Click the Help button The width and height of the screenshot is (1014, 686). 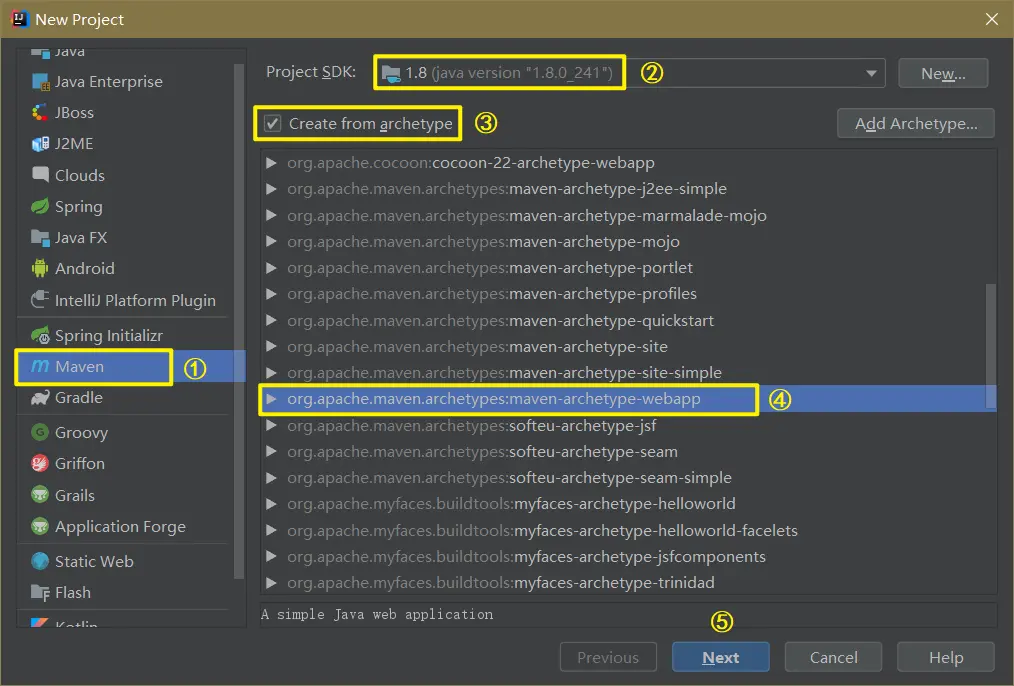coord(945,658)
